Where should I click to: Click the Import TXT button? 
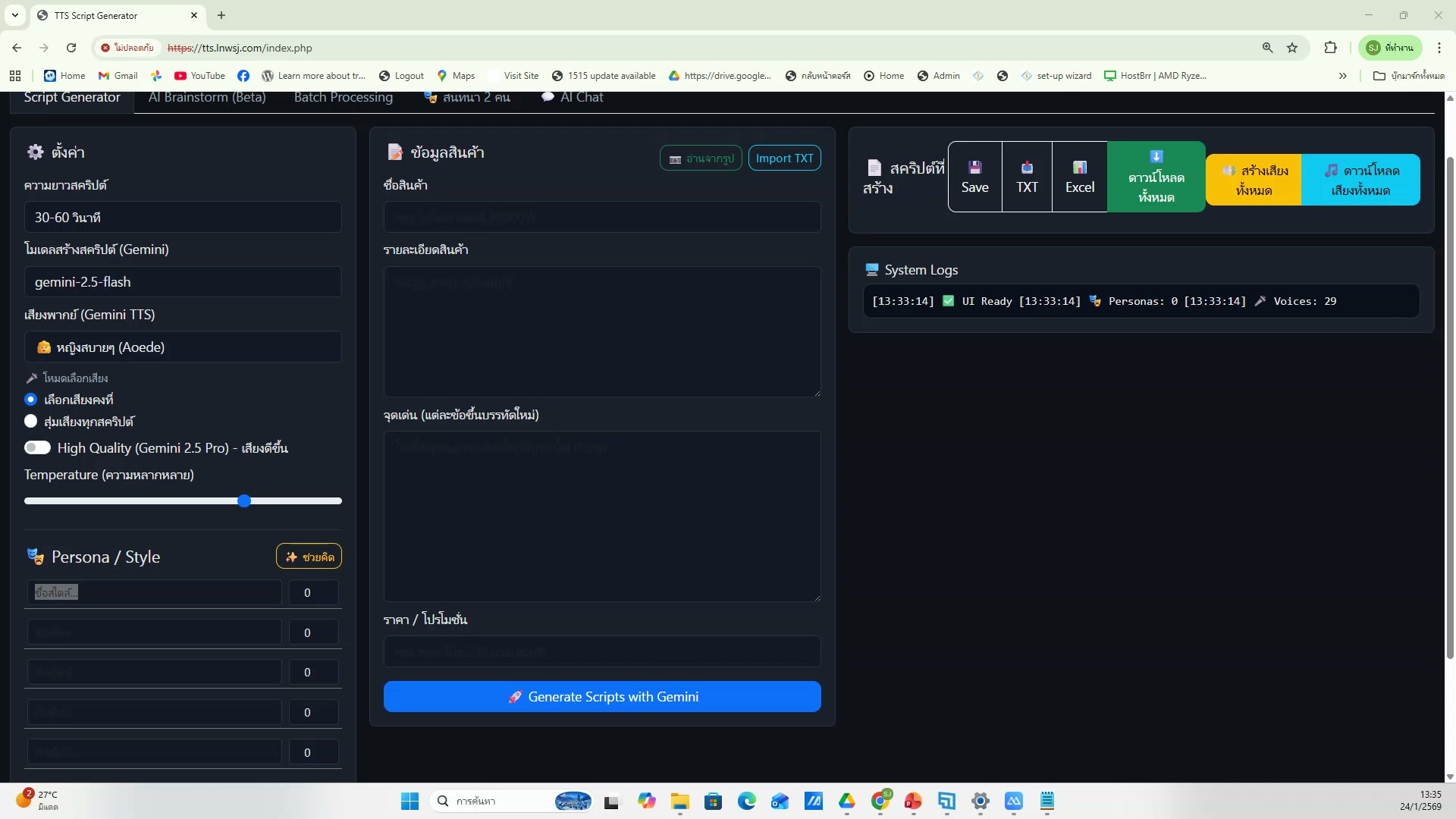[784, 158]
